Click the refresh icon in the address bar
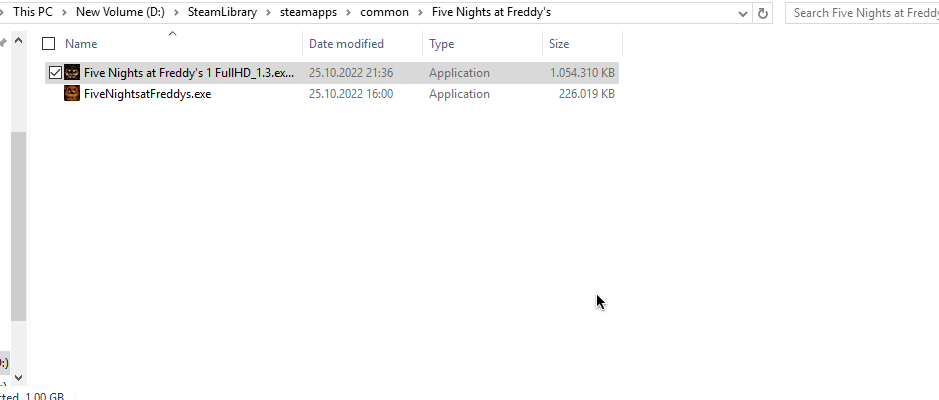939x400 pixels. point(763,13)
